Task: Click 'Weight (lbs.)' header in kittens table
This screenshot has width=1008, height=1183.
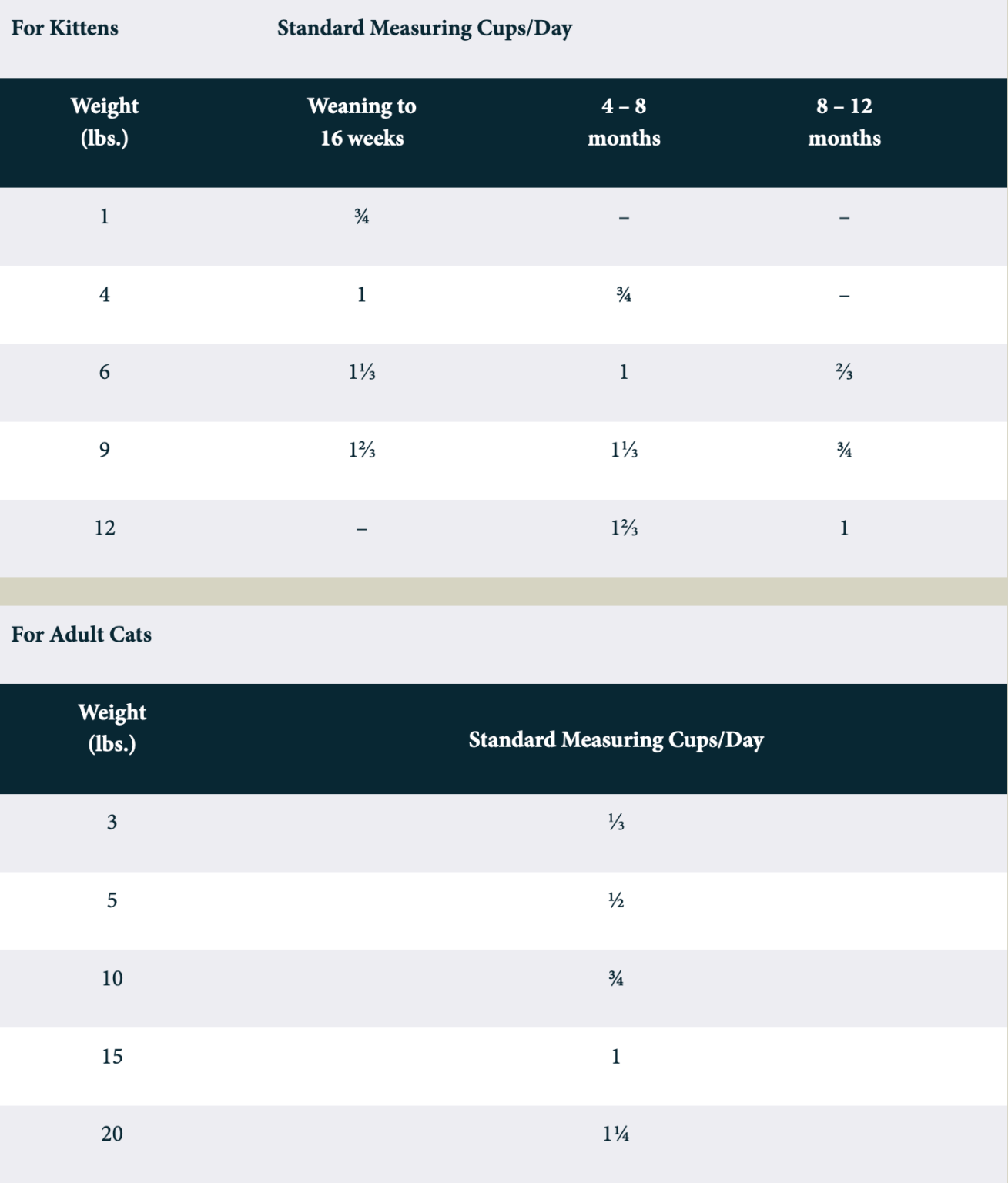Action: [x=105, y=122]
